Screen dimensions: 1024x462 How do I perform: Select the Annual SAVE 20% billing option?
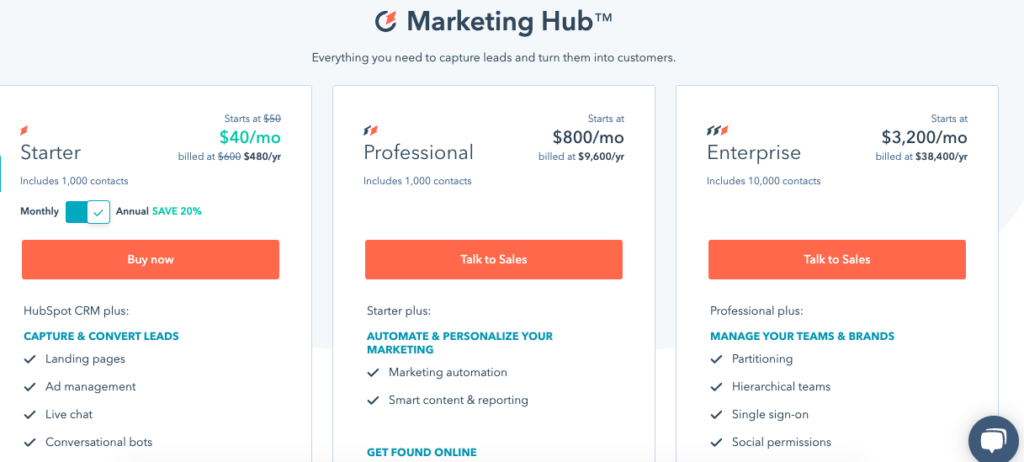click(159, 212)
